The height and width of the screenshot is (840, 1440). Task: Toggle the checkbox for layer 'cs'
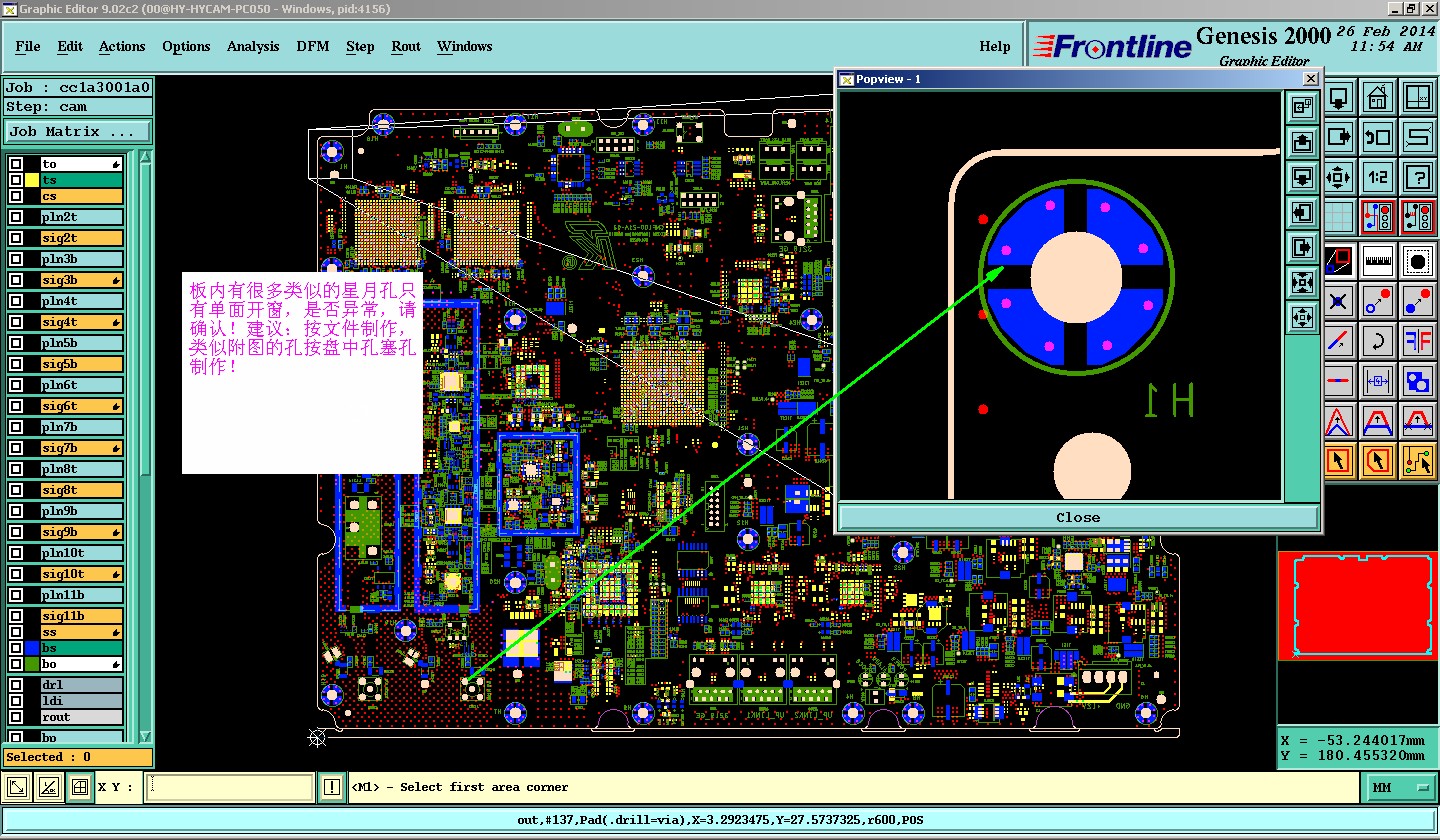click(x=16, y=197)
